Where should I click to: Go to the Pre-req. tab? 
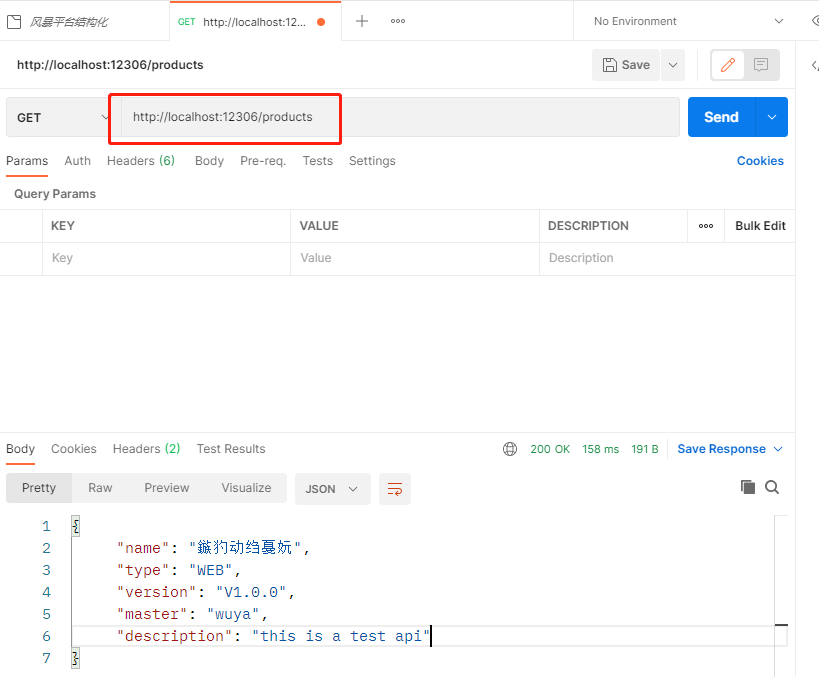(263, 161)
